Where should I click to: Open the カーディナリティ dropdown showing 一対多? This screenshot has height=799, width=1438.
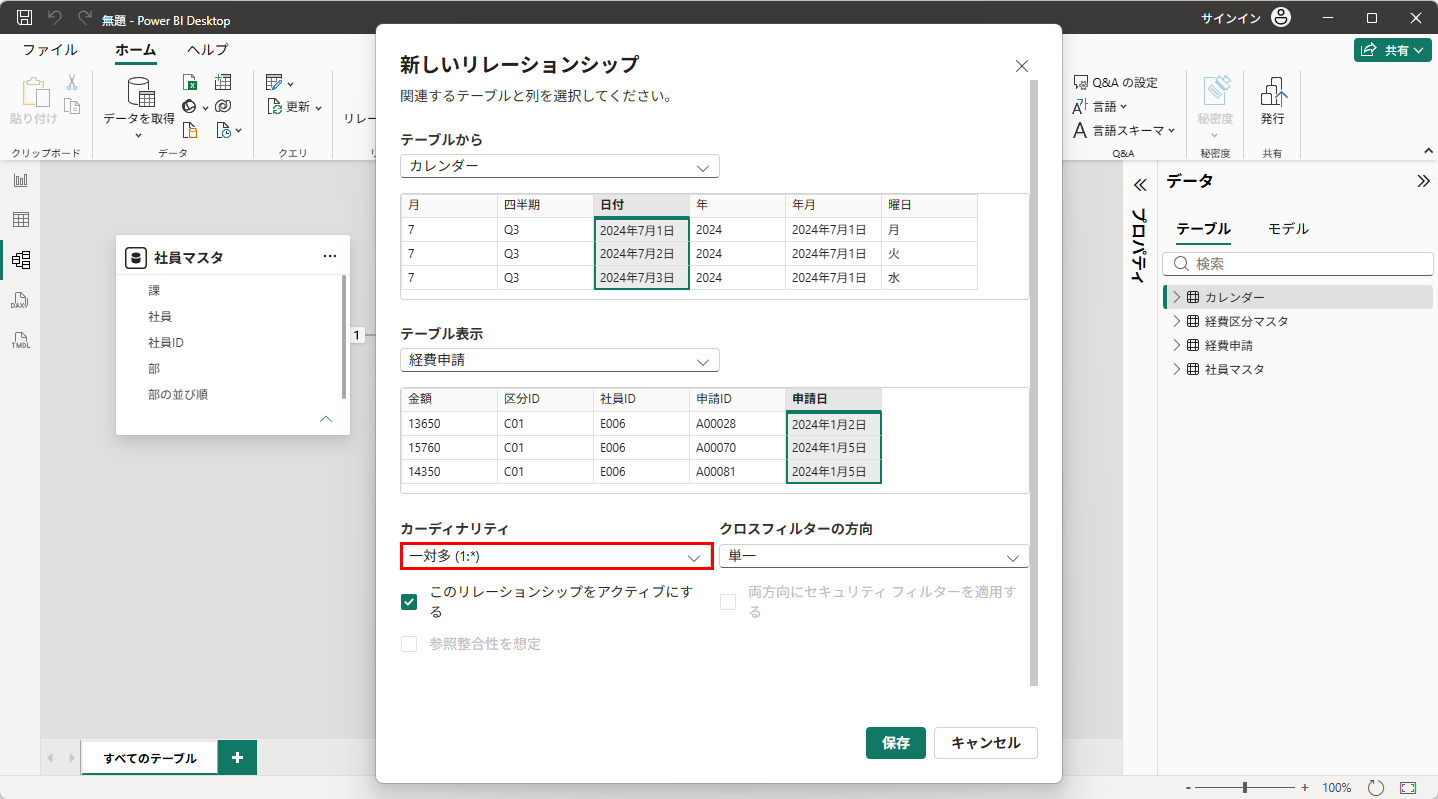[x=556, y=556]
